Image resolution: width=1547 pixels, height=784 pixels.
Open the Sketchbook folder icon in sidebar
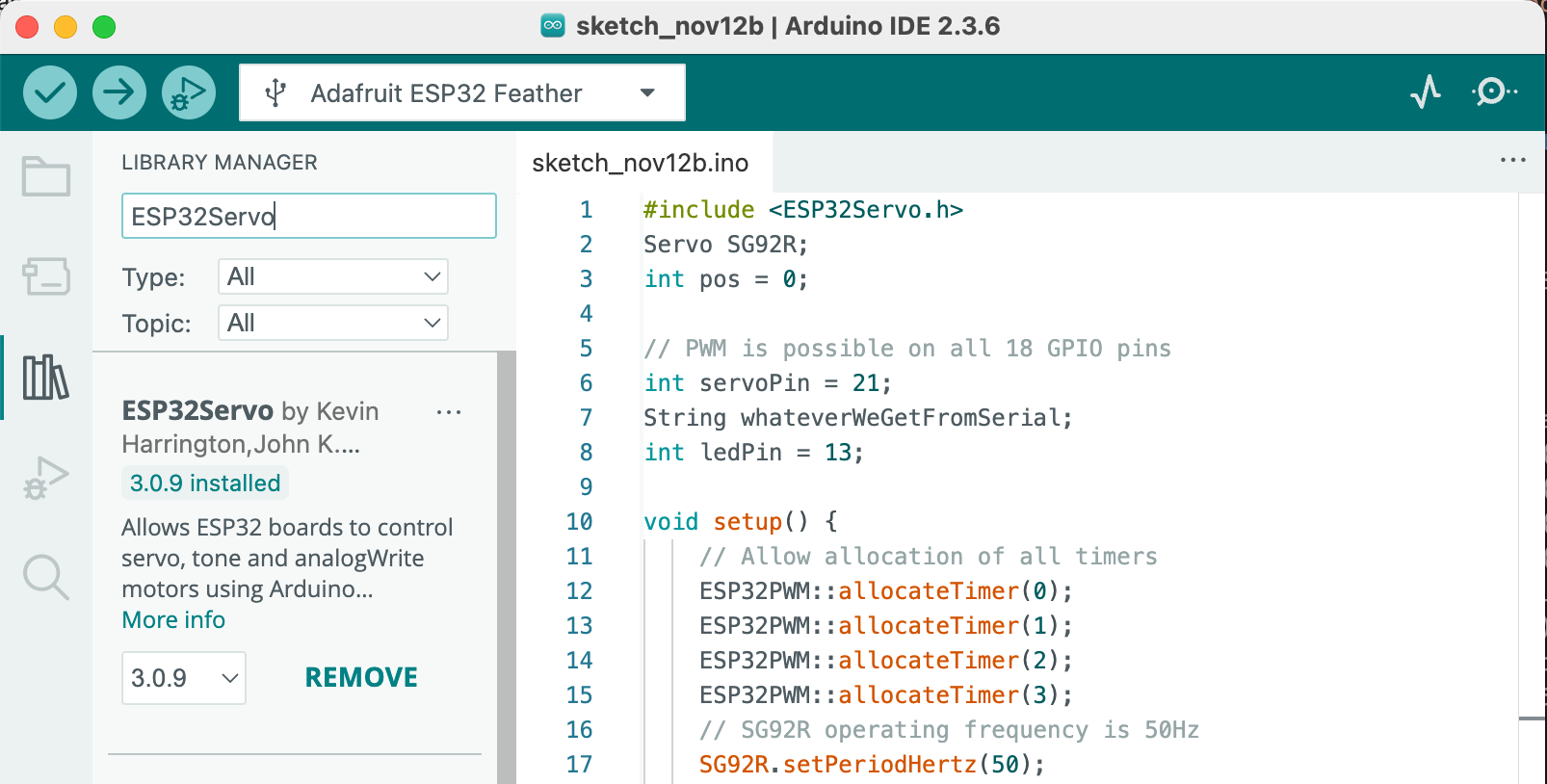coord(46,176)
